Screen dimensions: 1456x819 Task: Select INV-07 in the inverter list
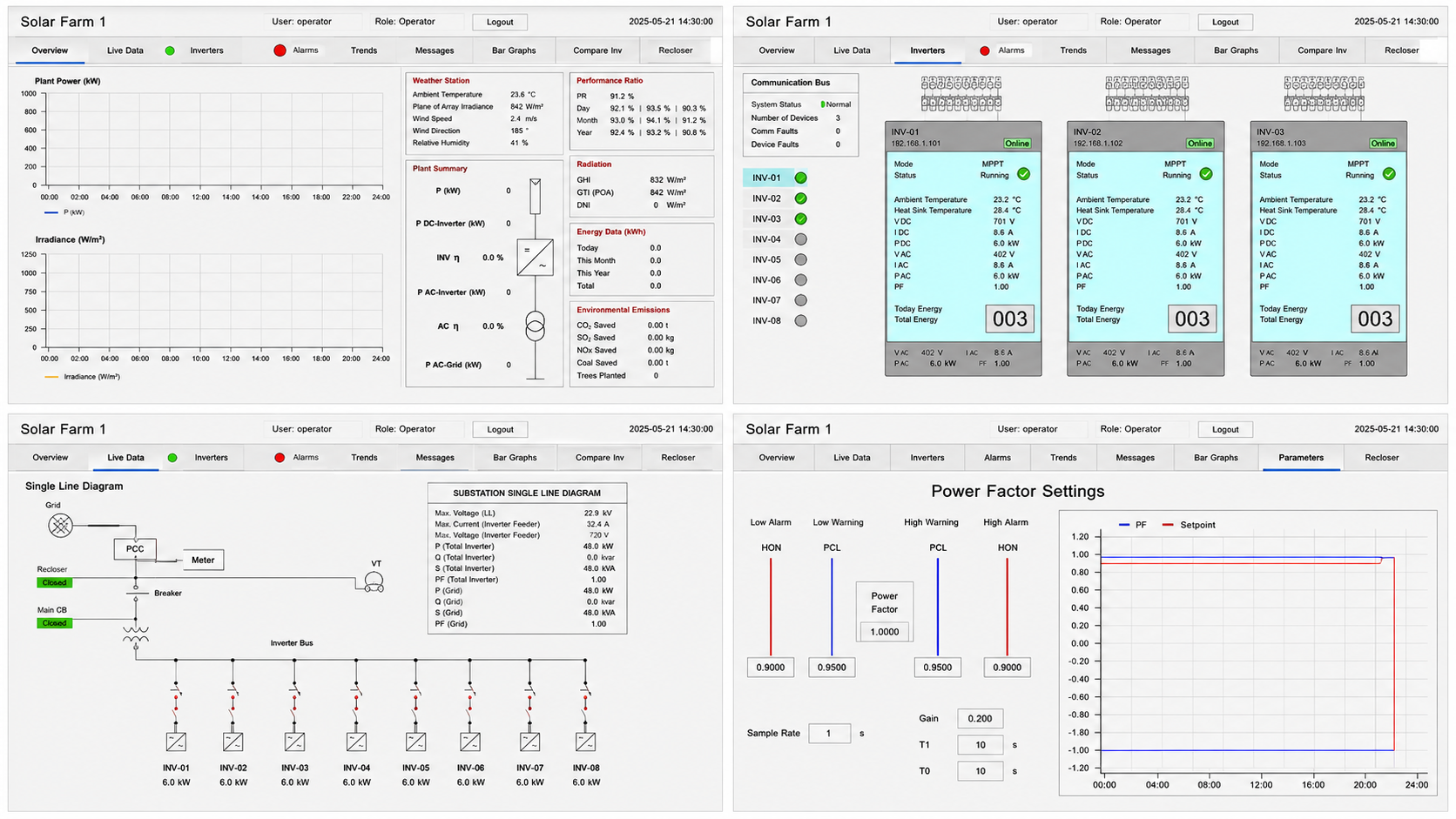[x=776, y=300]
